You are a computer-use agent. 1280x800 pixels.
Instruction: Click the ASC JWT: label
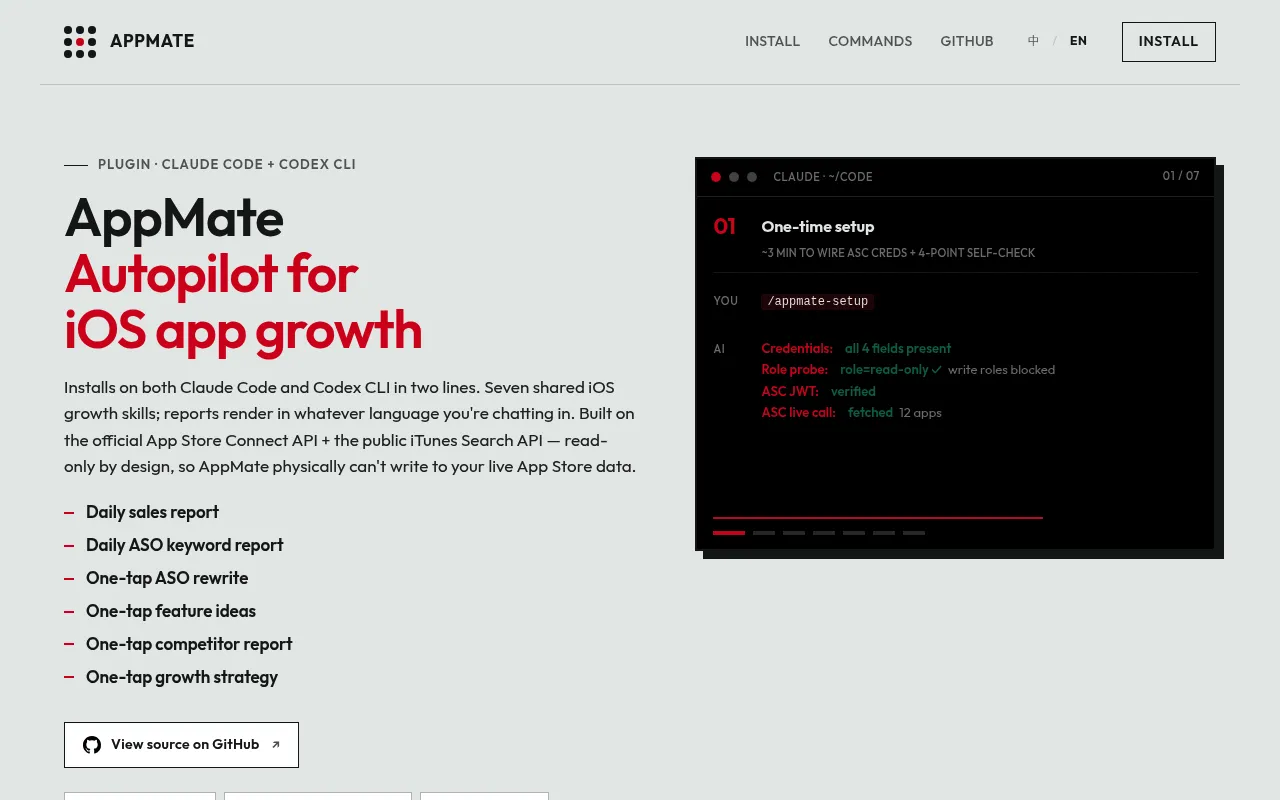790,392
